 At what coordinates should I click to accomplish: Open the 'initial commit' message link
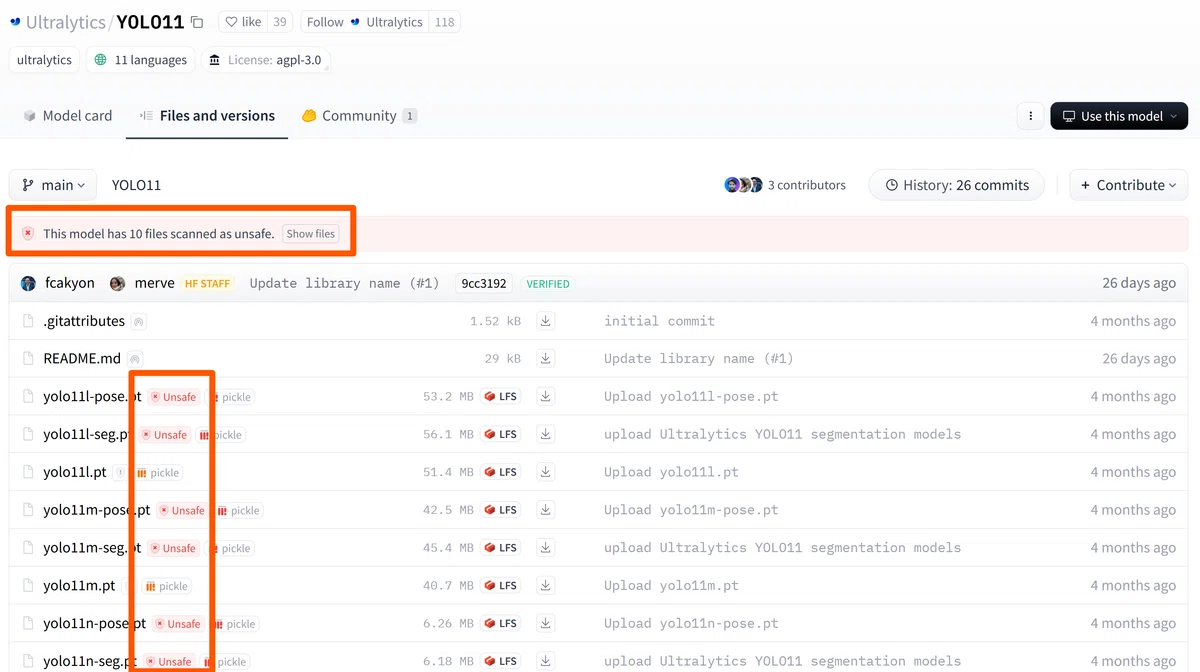(659, 321)
